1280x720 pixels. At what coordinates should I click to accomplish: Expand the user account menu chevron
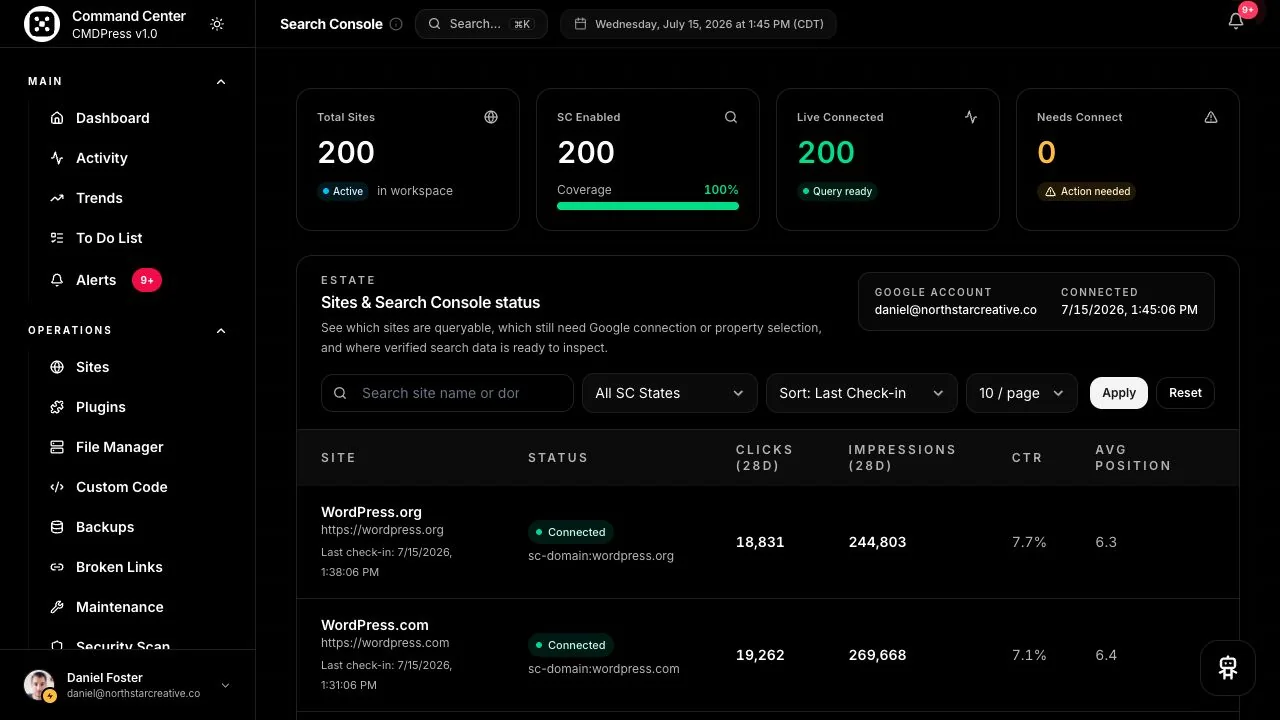point(225,685)
